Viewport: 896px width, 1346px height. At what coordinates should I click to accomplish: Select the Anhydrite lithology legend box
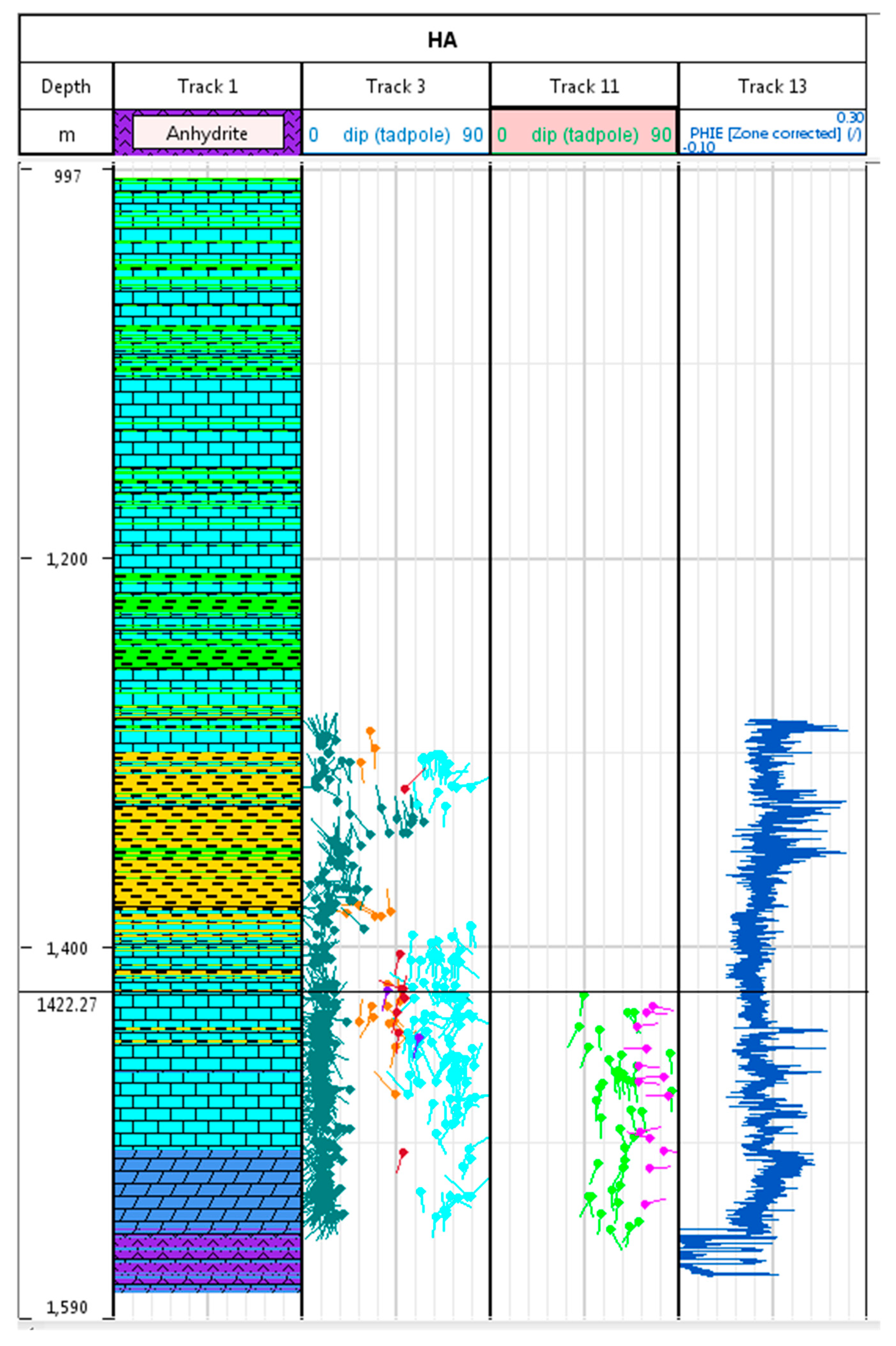click(x=208, y=133)
